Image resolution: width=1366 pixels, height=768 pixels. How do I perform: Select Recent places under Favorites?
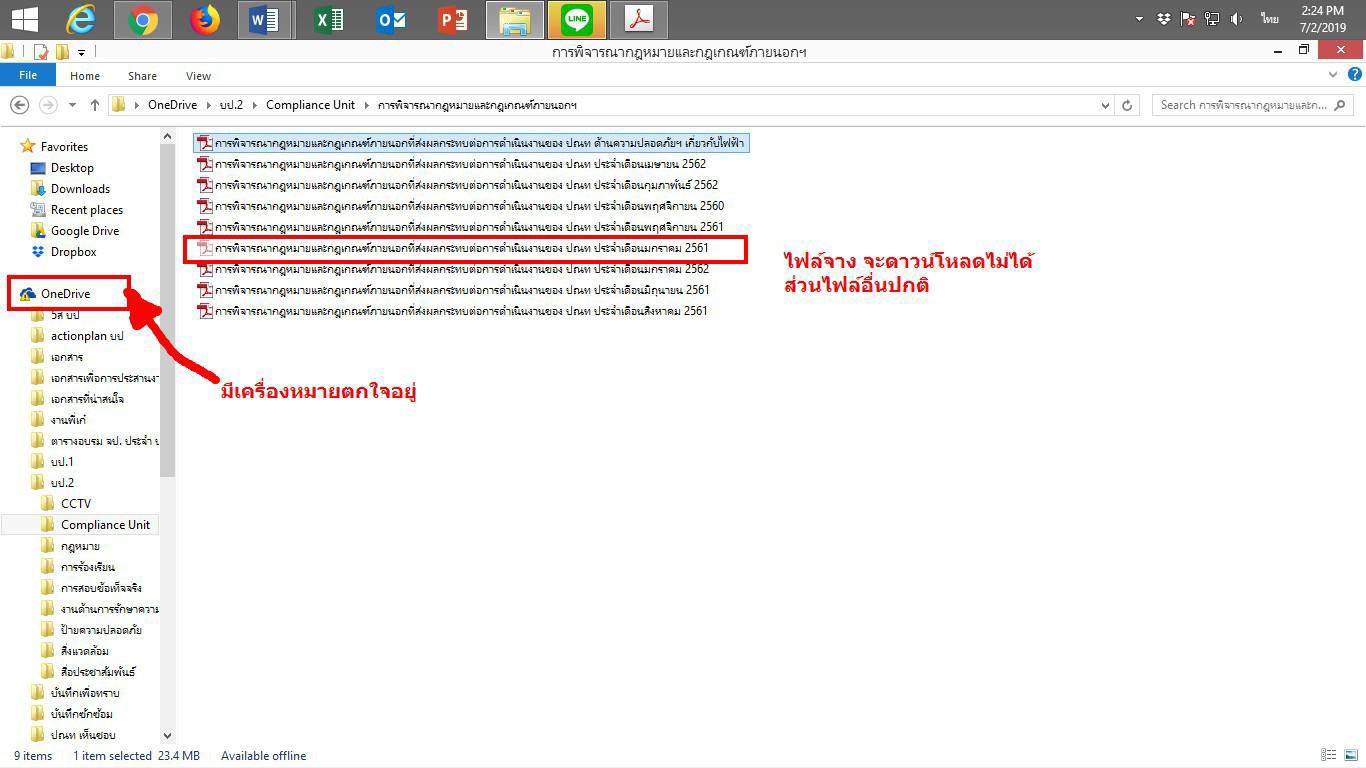point(86,210)
